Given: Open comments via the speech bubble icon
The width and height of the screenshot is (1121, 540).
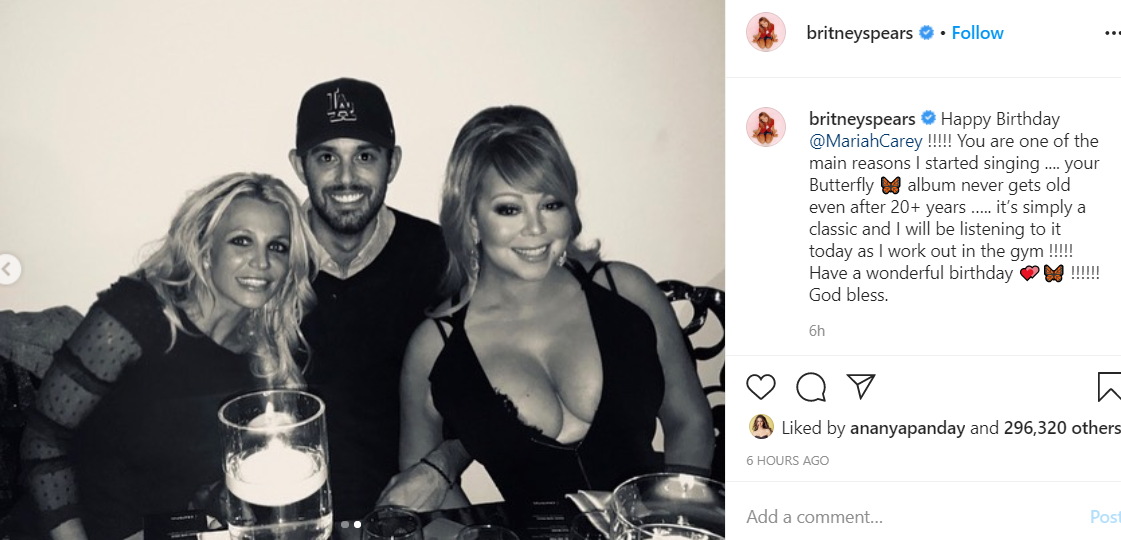Looking at the screenshot, I should 810,387.
